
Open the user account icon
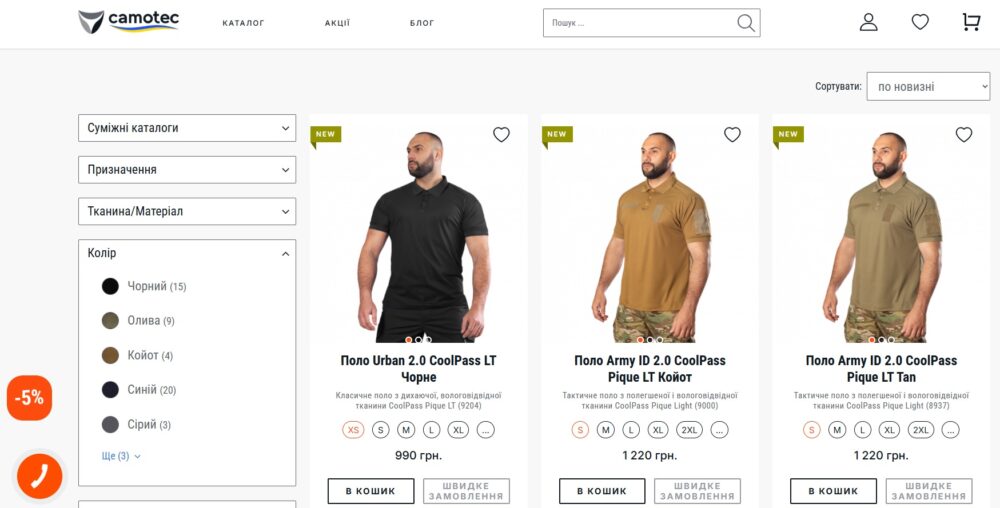868,22
